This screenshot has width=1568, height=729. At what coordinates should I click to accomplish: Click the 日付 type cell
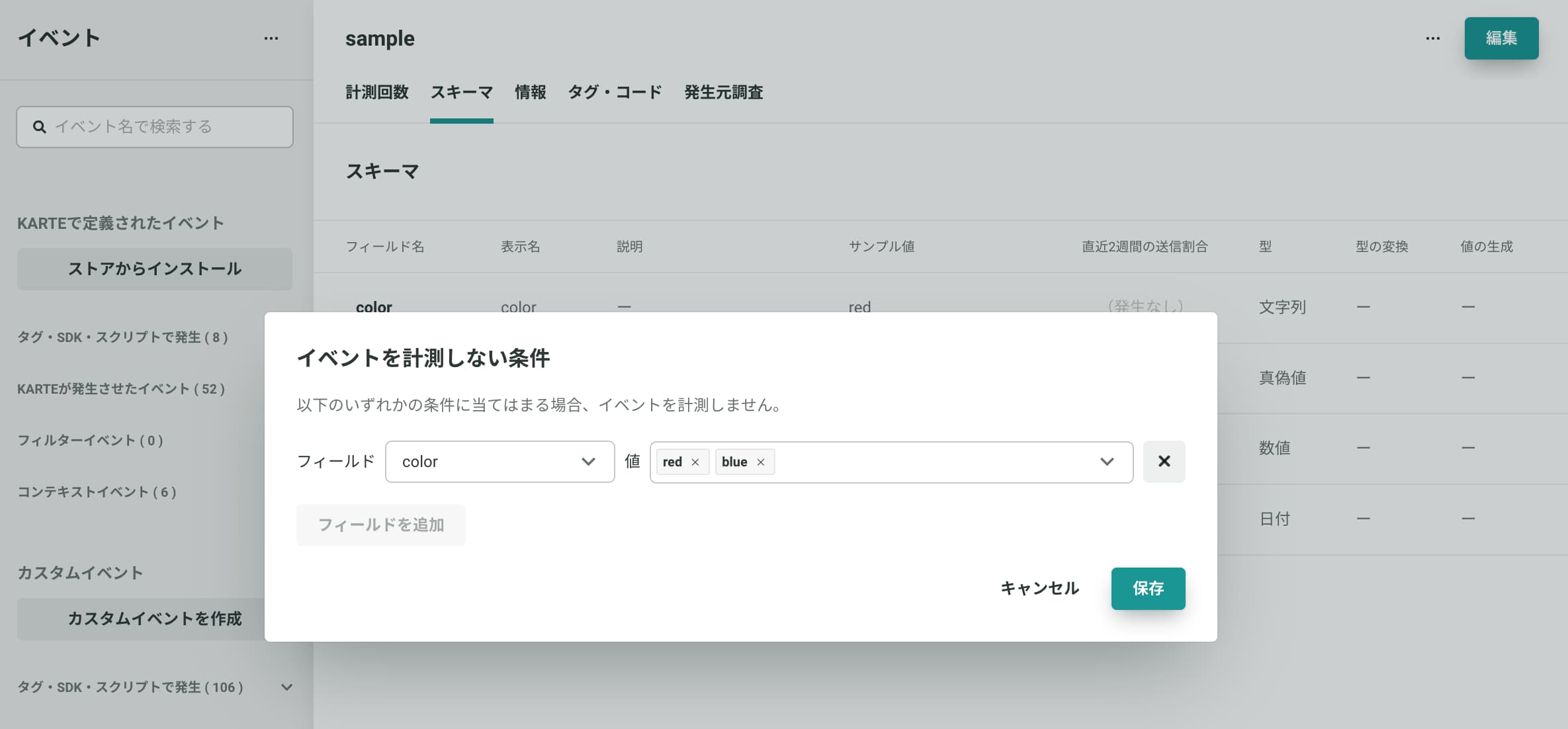(1274, 519)
